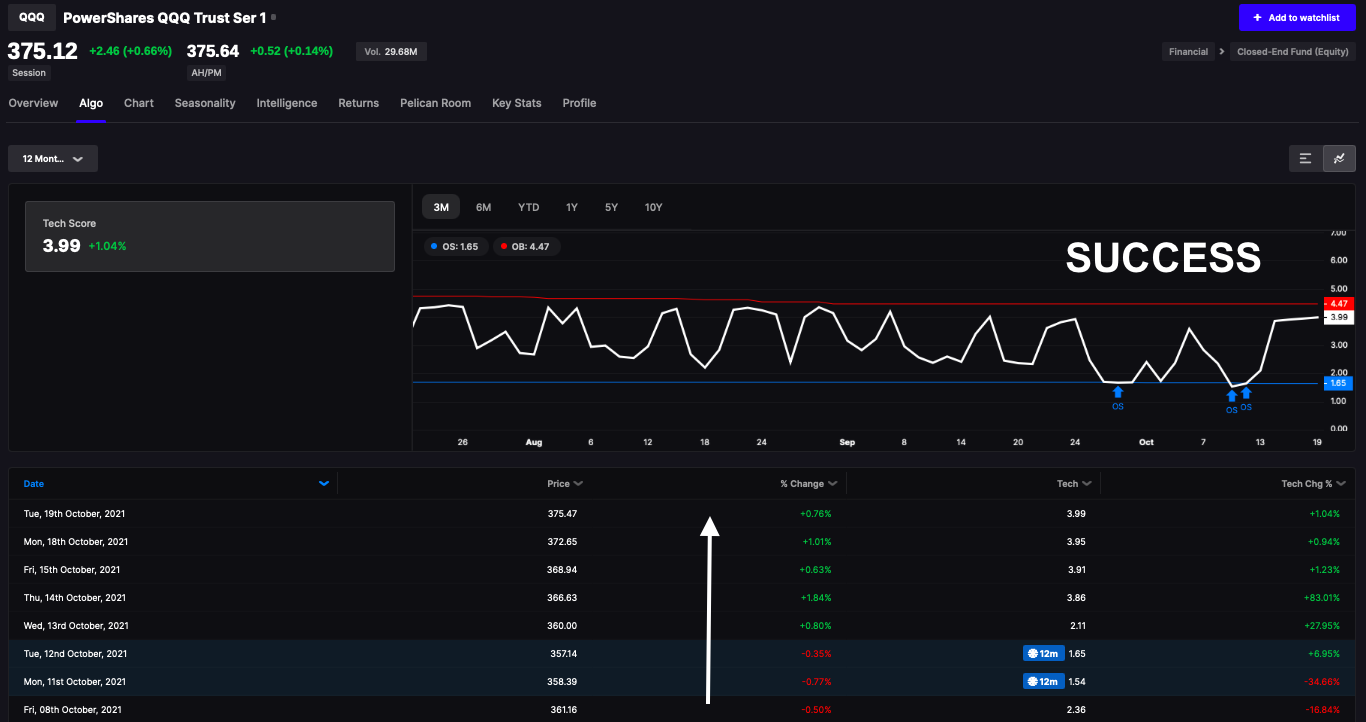The width and height of the screenshot is (1366, 722).
Task: Select the Mon, 11th October, 2021 row
Action: tap(682, 681)
